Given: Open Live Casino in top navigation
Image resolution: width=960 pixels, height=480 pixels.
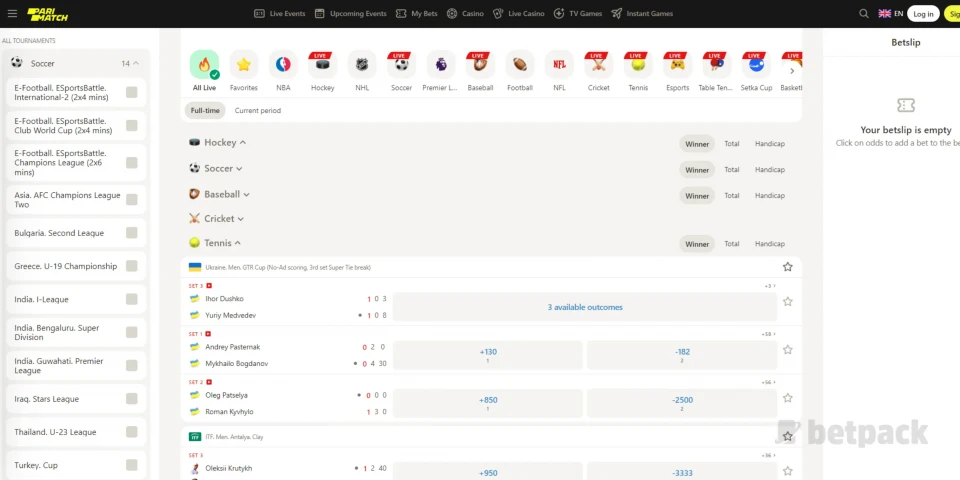Looking at the screenshot, I should [x=519, y=13].
